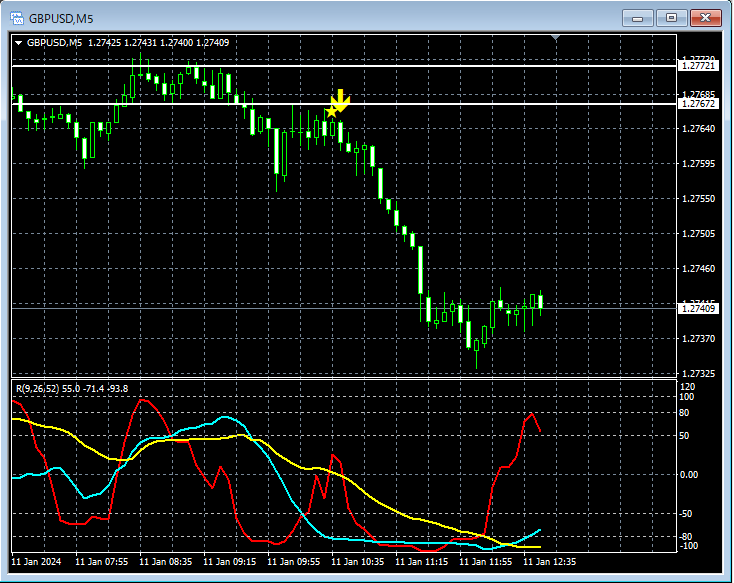Click the 11 Jan 08:35 time label

tap(166, 561)
